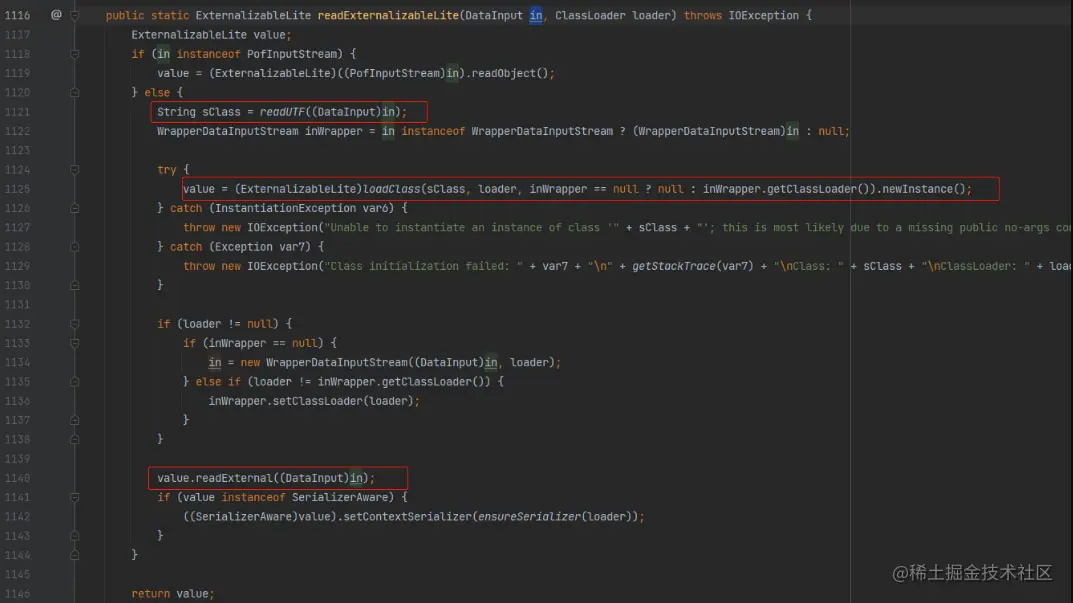Fold the 'if (in instanceof PofInputStream)' block at line 1118
This screenshot has height=603, width=1073.
tap(75, 54)
